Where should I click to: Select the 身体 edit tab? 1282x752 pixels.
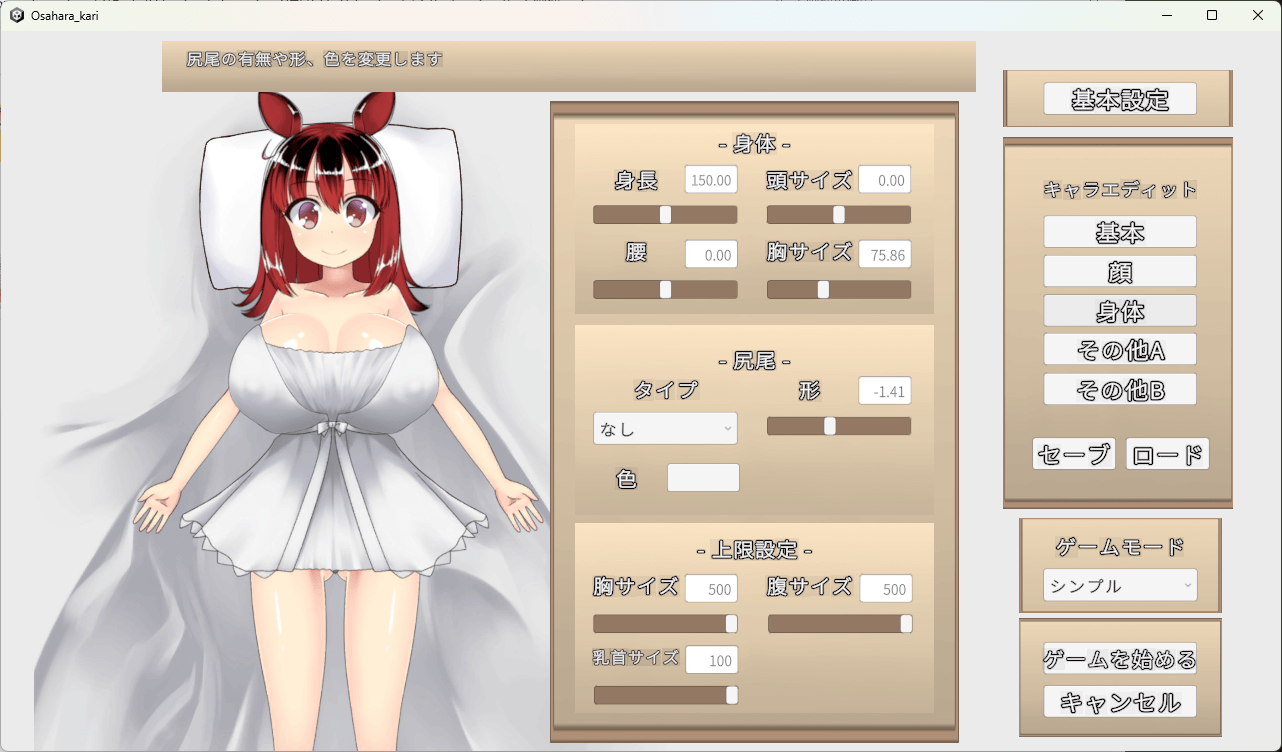(1119, 310)
